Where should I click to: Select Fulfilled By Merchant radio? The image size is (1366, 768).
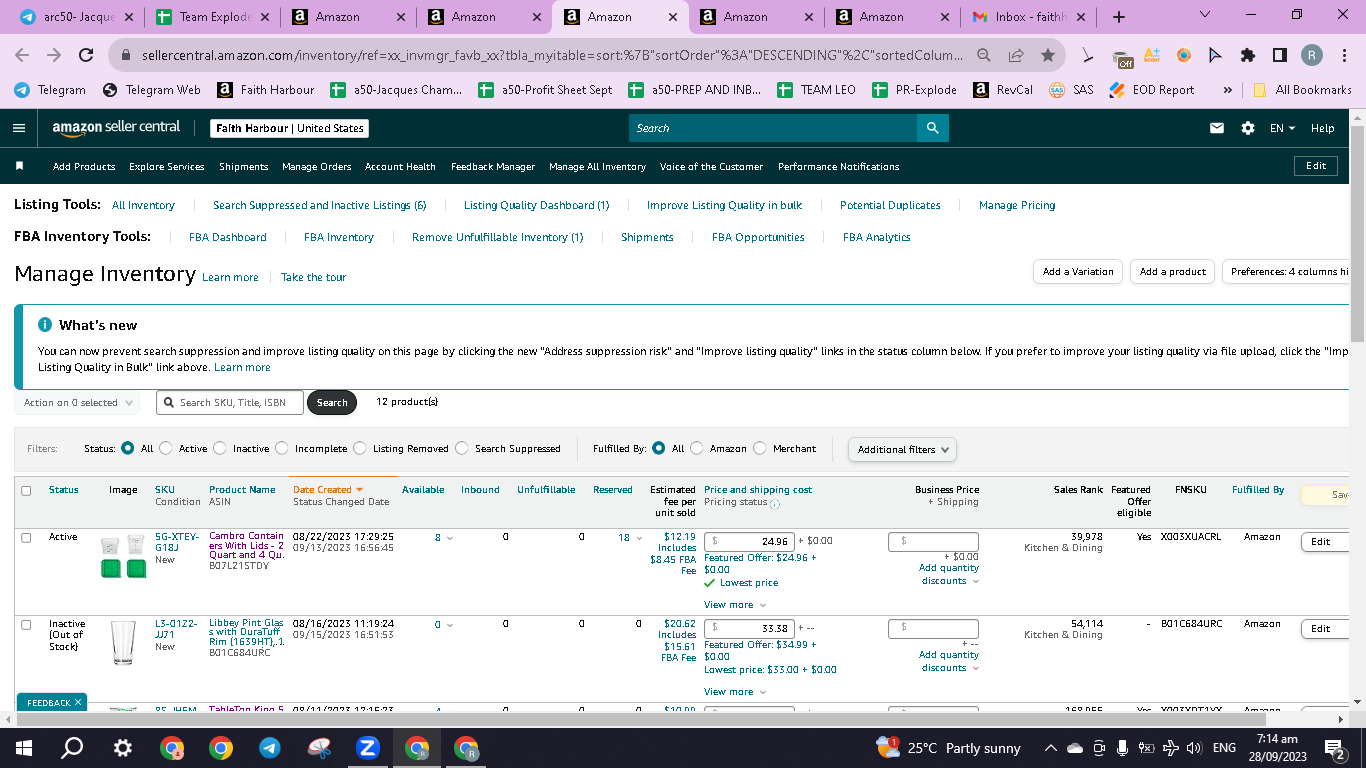click(x=760, y=449)
